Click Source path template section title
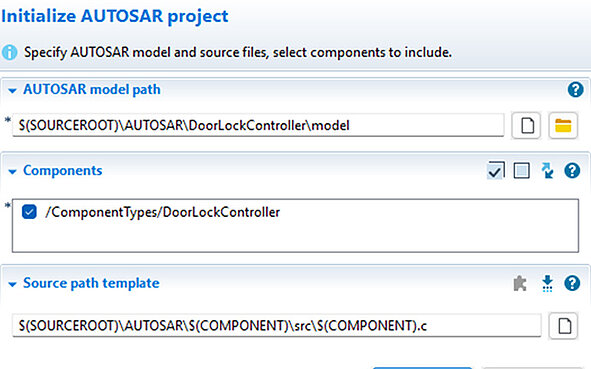 click(x=91, y=283)
